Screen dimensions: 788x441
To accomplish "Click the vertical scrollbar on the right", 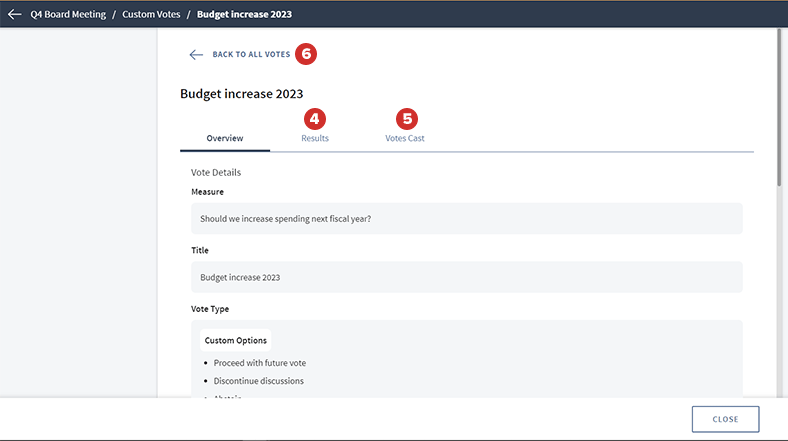I will (x=781, y=110).
